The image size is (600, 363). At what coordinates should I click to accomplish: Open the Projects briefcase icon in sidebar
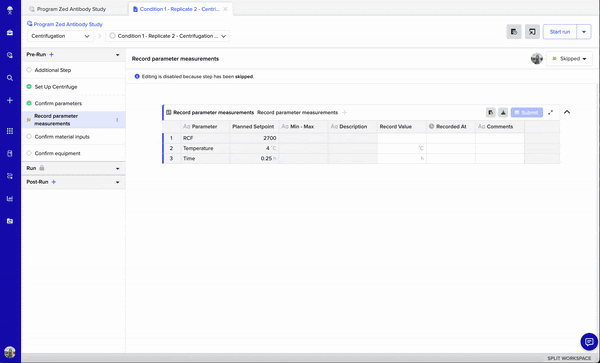click(10, 33)
